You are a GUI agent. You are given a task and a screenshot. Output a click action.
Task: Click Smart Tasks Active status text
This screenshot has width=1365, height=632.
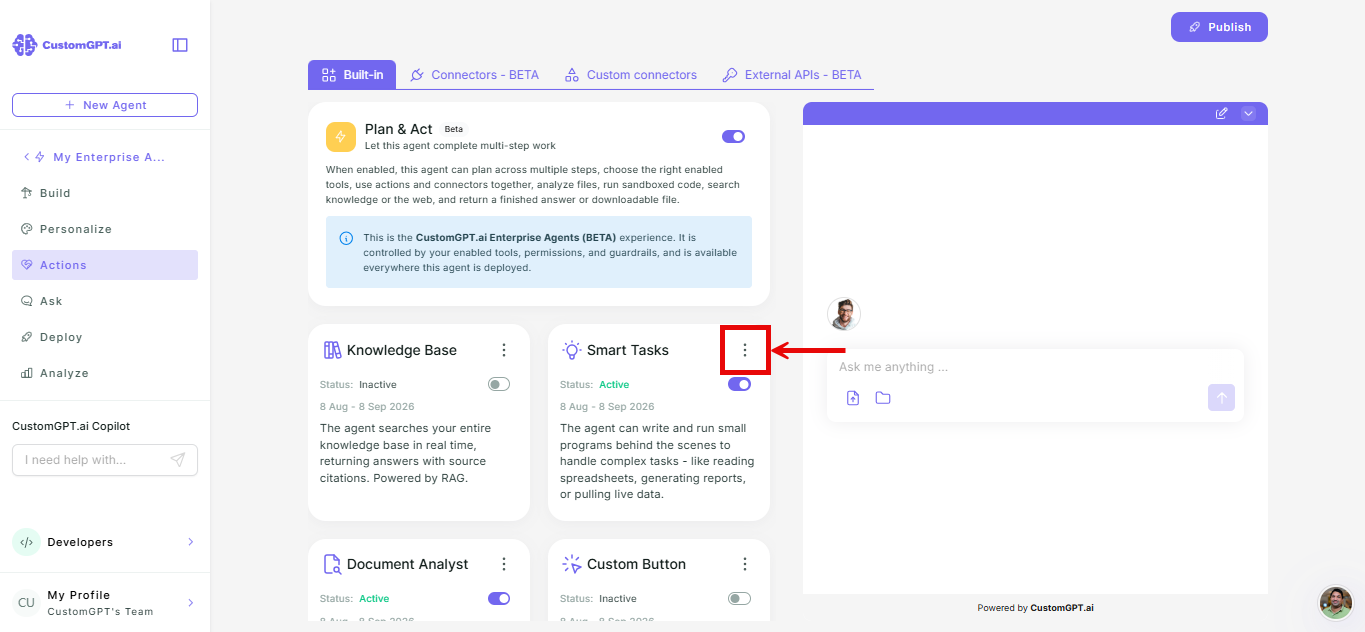614,384
